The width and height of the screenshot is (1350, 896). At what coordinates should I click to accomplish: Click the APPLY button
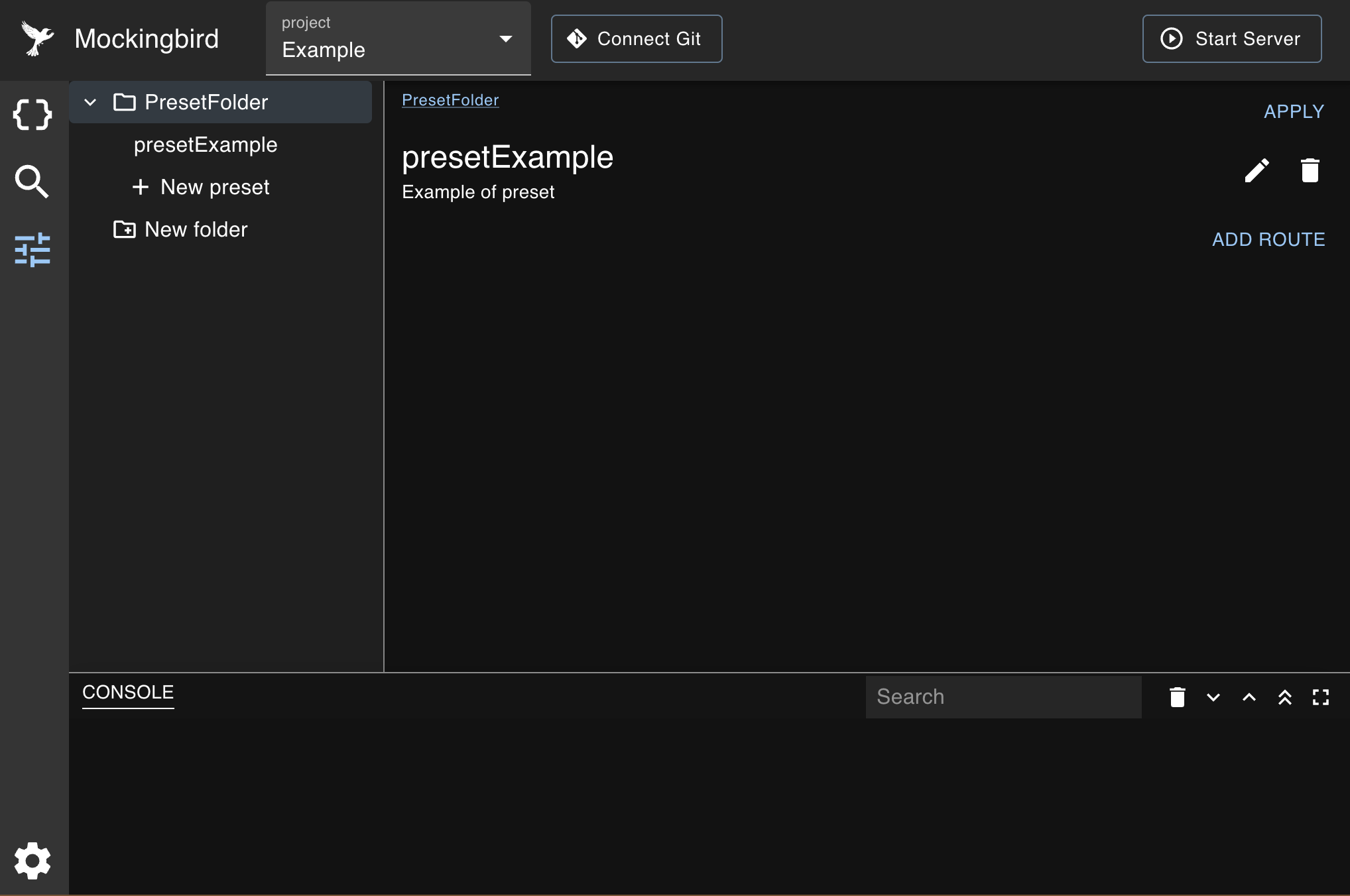pyautogui.click(x=1294, y=111)
